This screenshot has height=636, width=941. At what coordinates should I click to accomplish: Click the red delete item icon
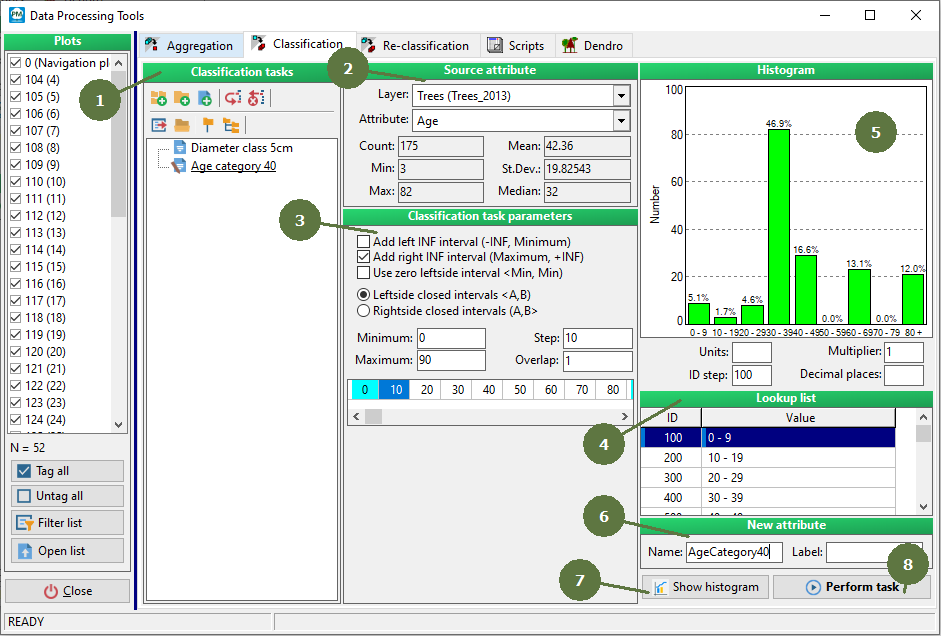255,98
